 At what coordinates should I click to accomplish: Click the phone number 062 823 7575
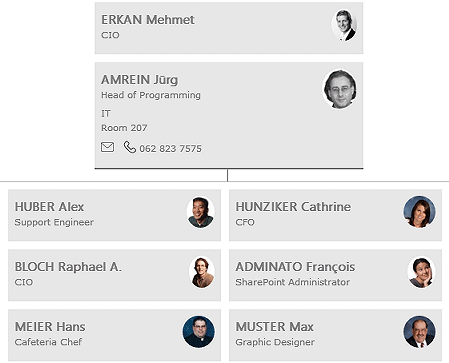tap(170, 149)
